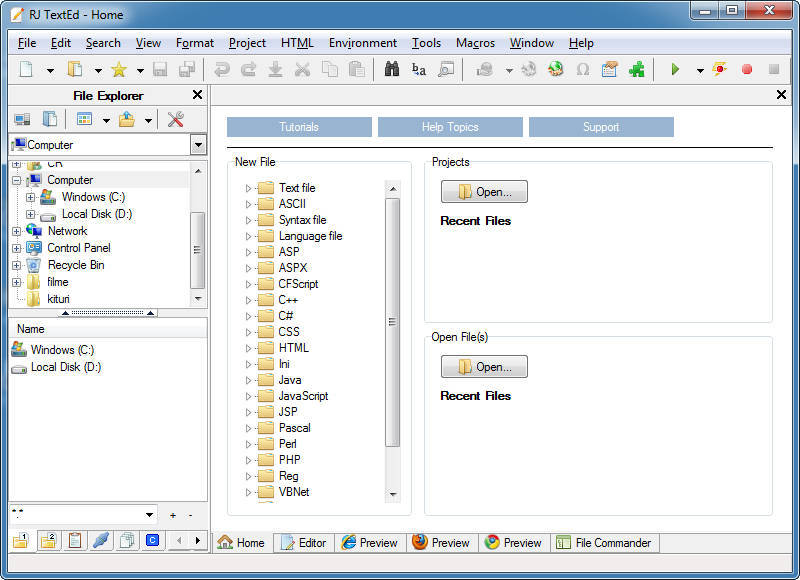Viewport: 800px width, 580px height.
Task: Click the blue C panel tab icon
Action: coord(152,540)
